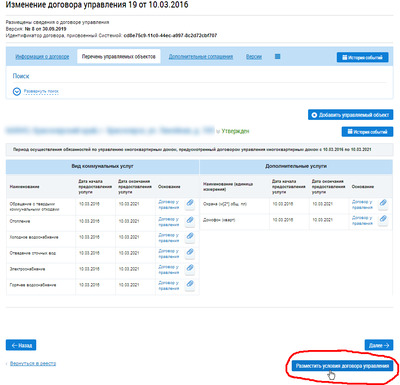
Task: Follow the Вернуться в реестр link
Action: click(x=33, y=363)
